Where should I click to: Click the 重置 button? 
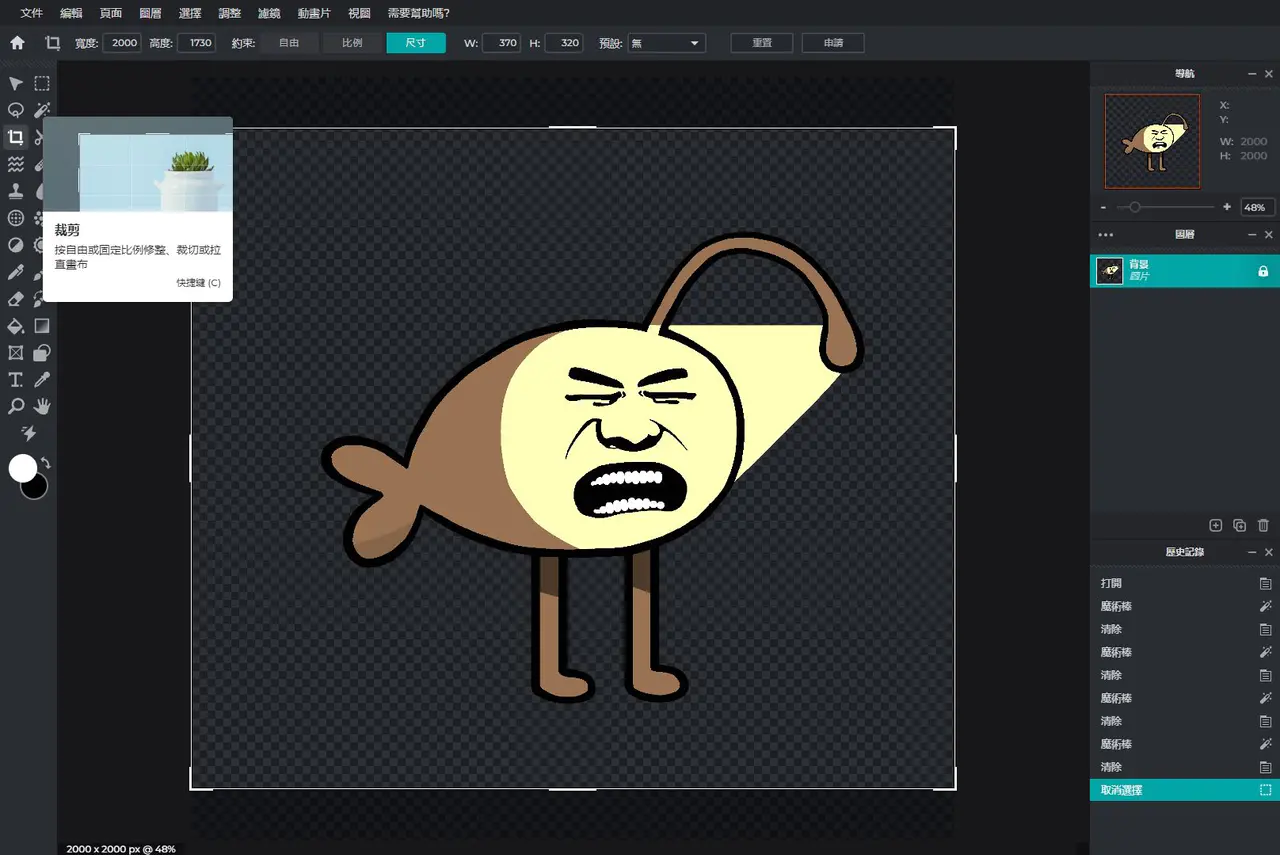[761, 43]
